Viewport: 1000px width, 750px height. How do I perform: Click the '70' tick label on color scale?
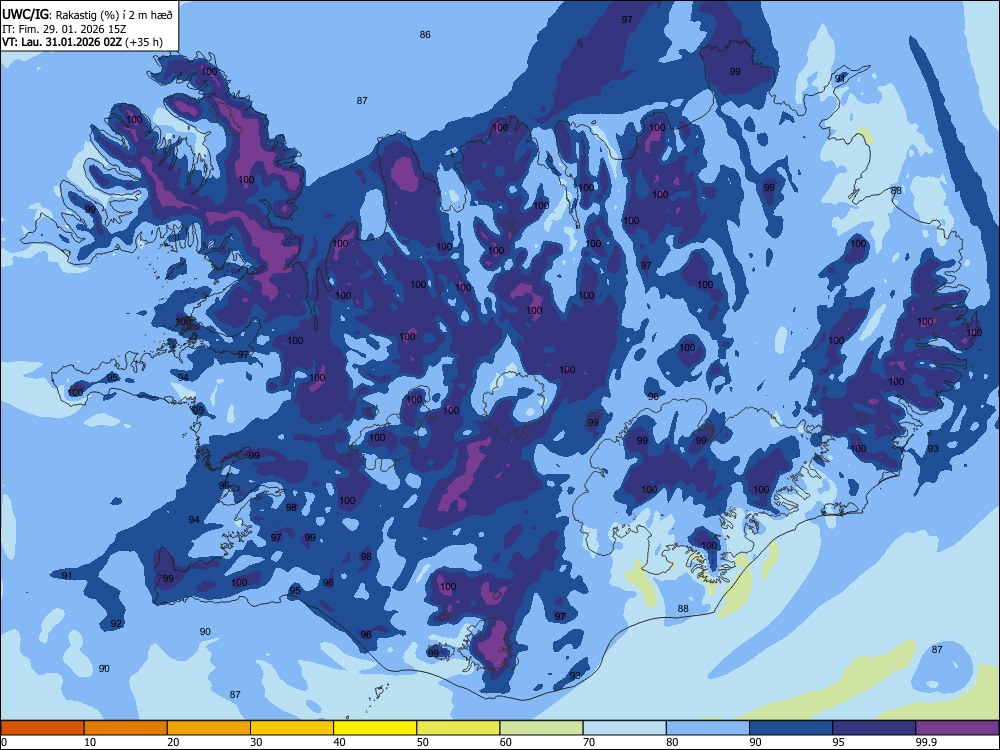coord(589,742)
